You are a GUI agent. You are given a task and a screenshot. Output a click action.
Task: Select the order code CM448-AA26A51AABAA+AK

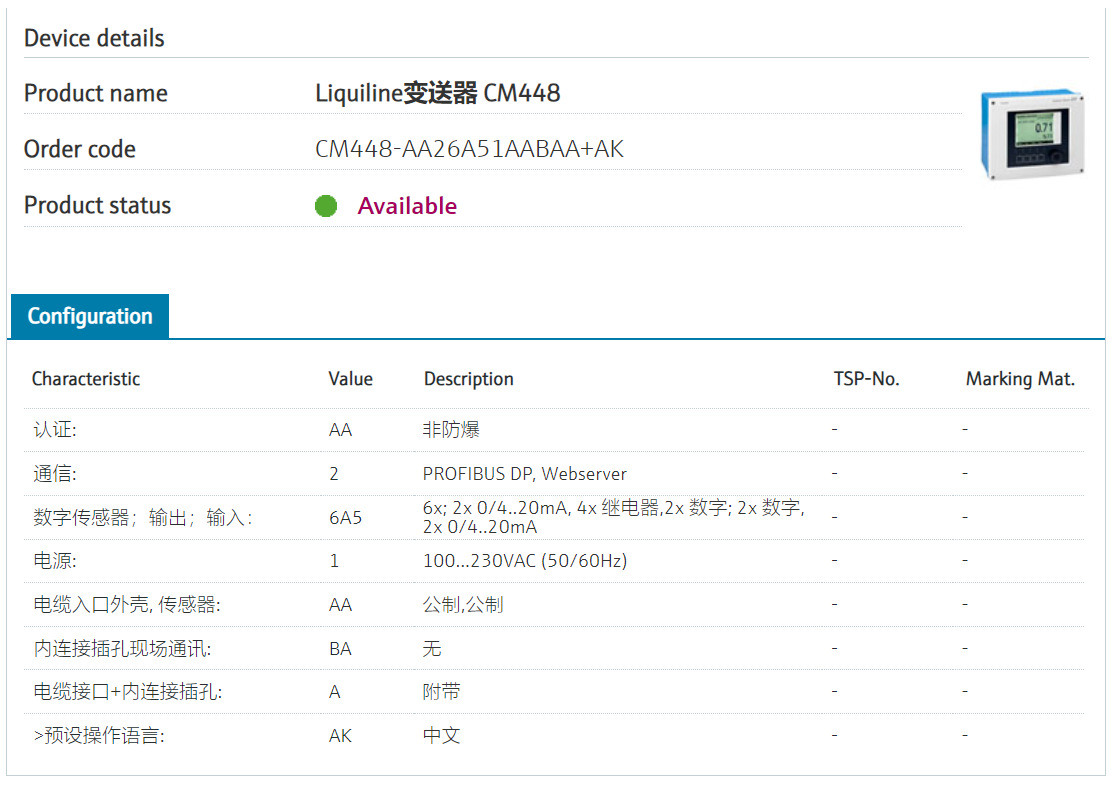pos(469,150)
